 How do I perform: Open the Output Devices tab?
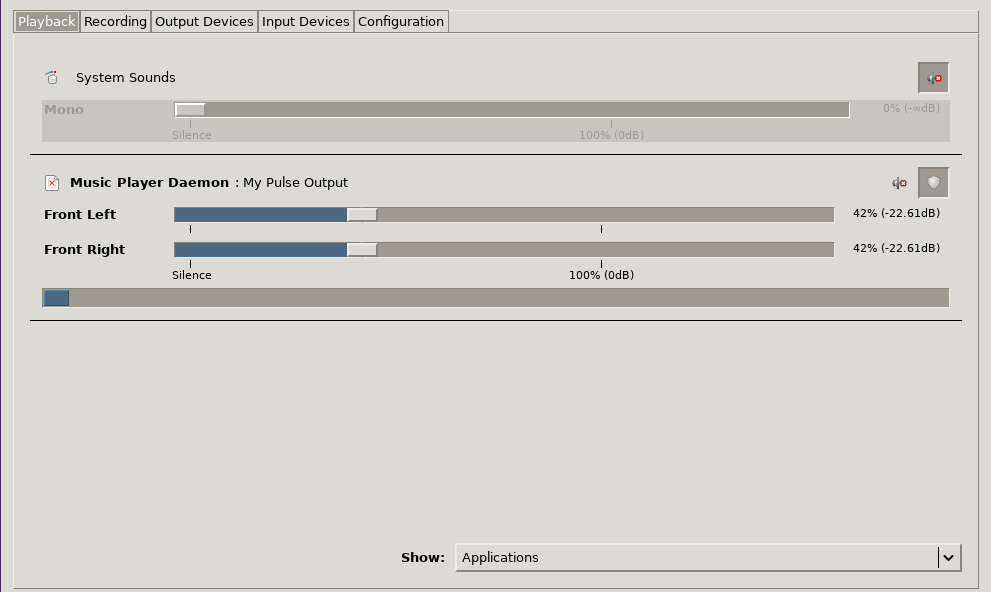pos(204,21)
